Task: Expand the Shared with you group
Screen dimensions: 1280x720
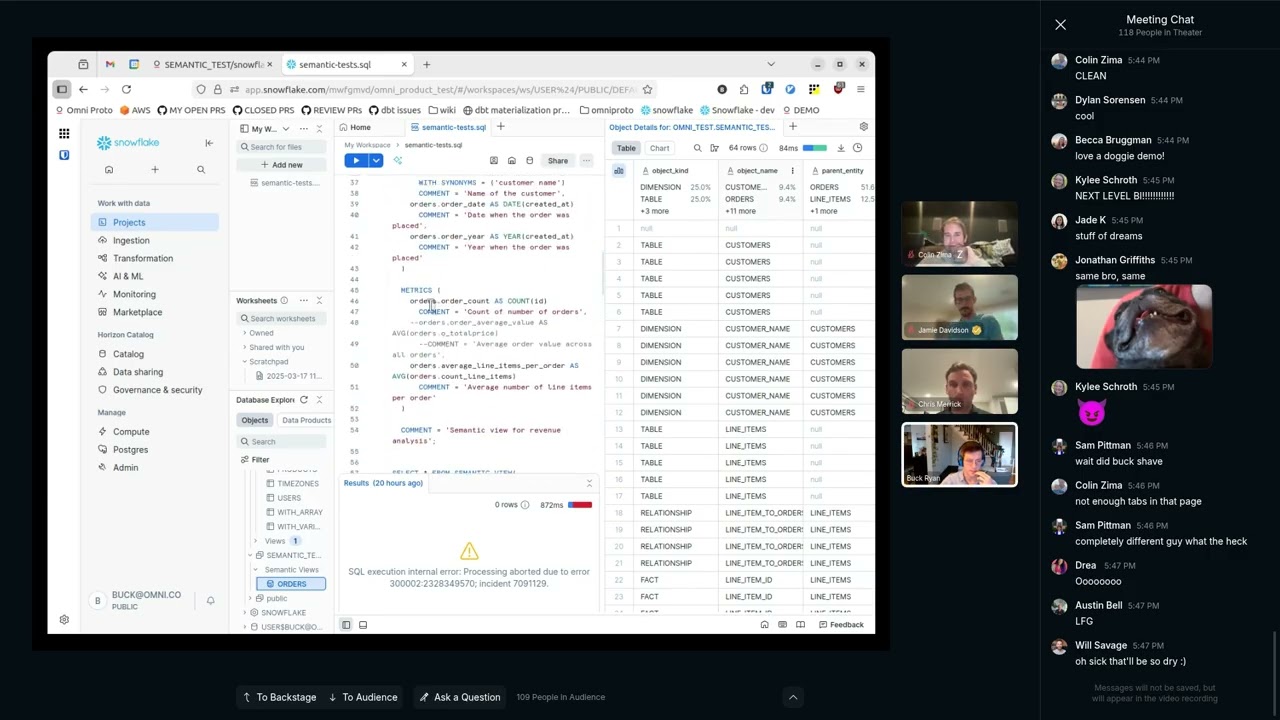Action: pos(244,347)
